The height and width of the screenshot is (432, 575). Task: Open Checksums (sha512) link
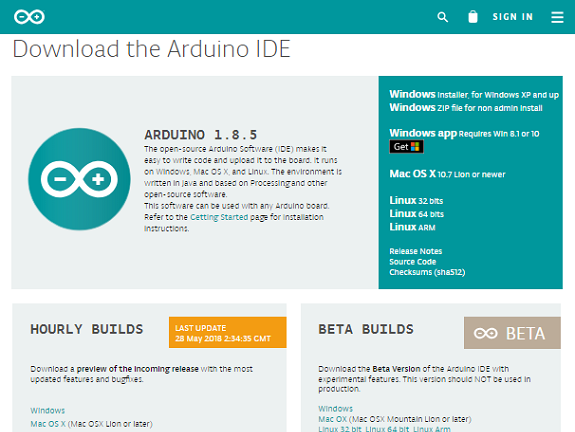point(427,272)
